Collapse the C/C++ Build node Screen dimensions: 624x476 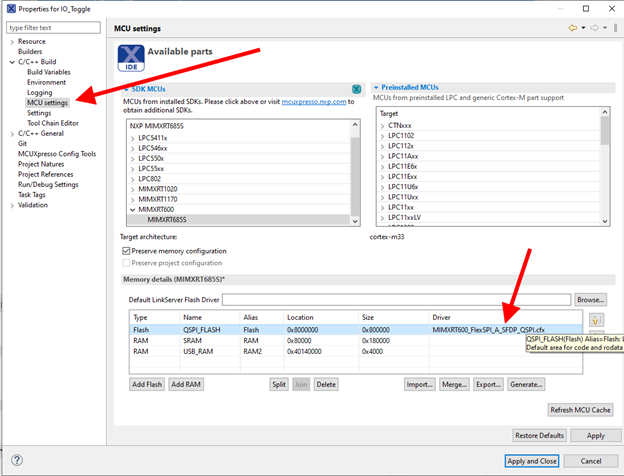12,62
